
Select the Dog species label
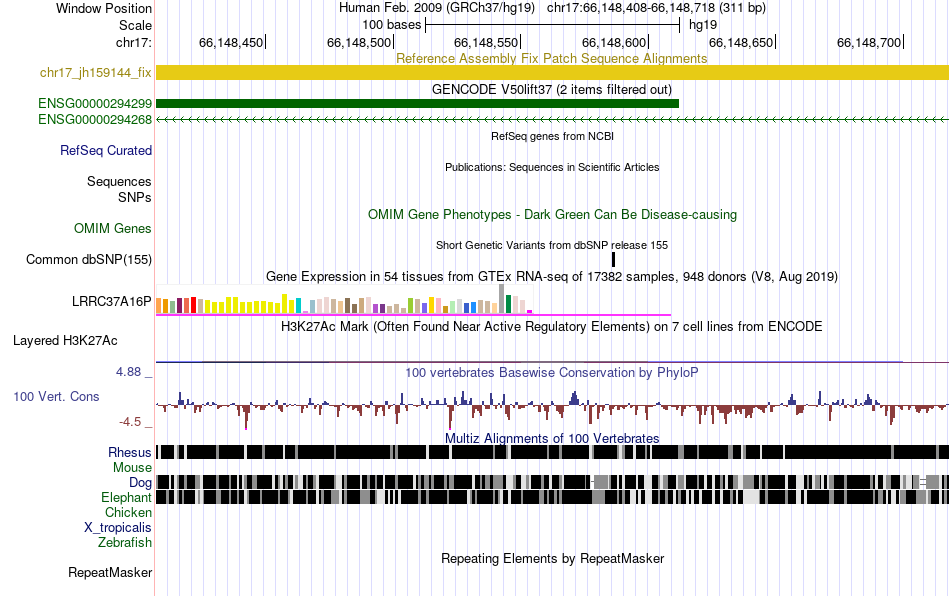pos(141,482)
